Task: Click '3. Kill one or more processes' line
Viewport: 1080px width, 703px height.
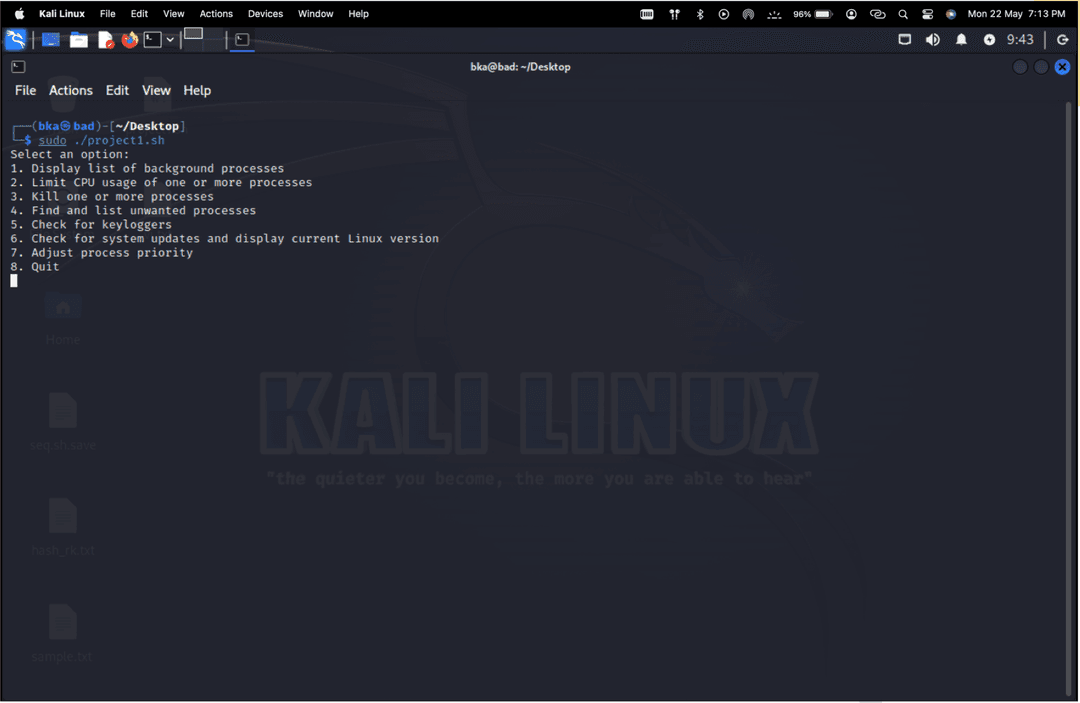Action: click(x=112, y=196)
